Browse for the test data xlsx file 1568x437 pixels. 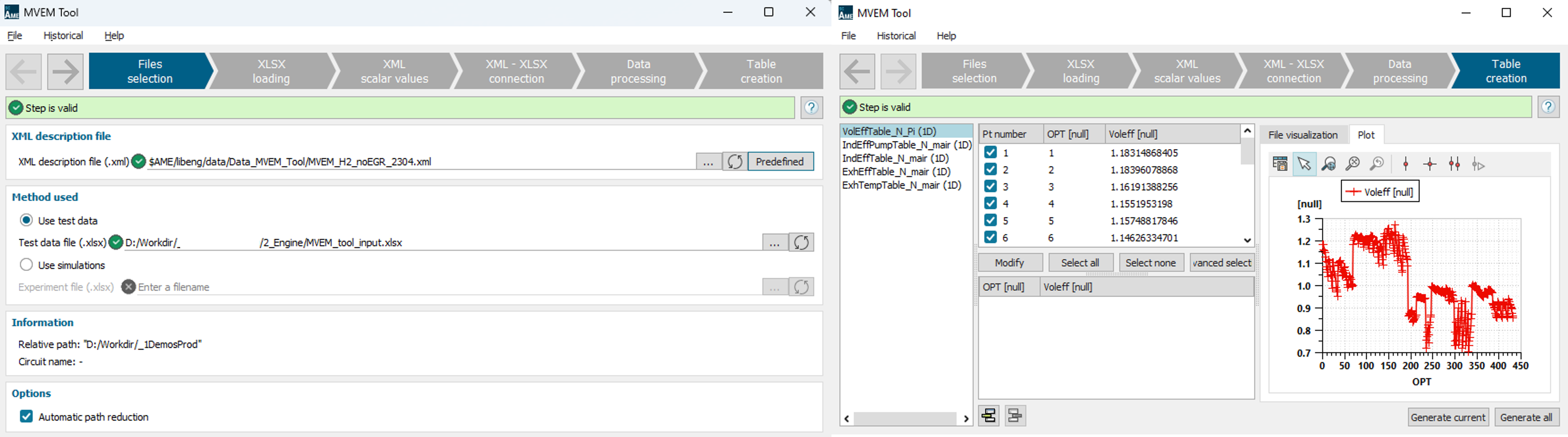774,243
